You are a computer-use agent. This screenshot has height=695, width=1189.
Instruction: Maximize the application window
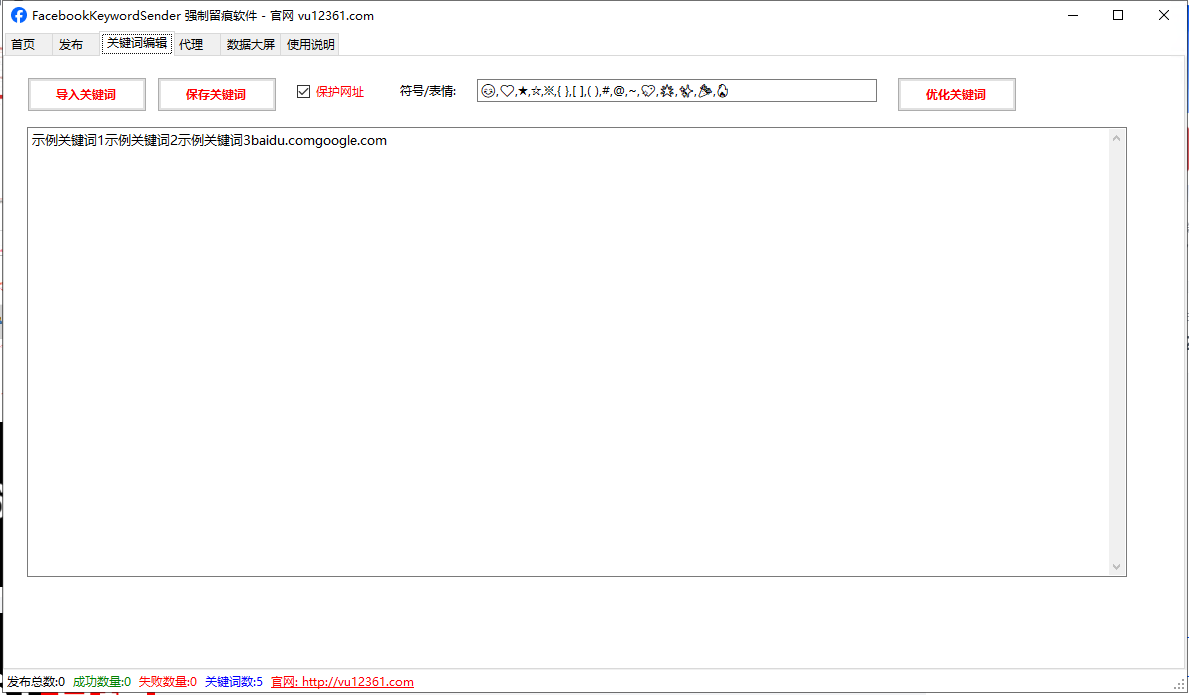(x=1118, y=15)
